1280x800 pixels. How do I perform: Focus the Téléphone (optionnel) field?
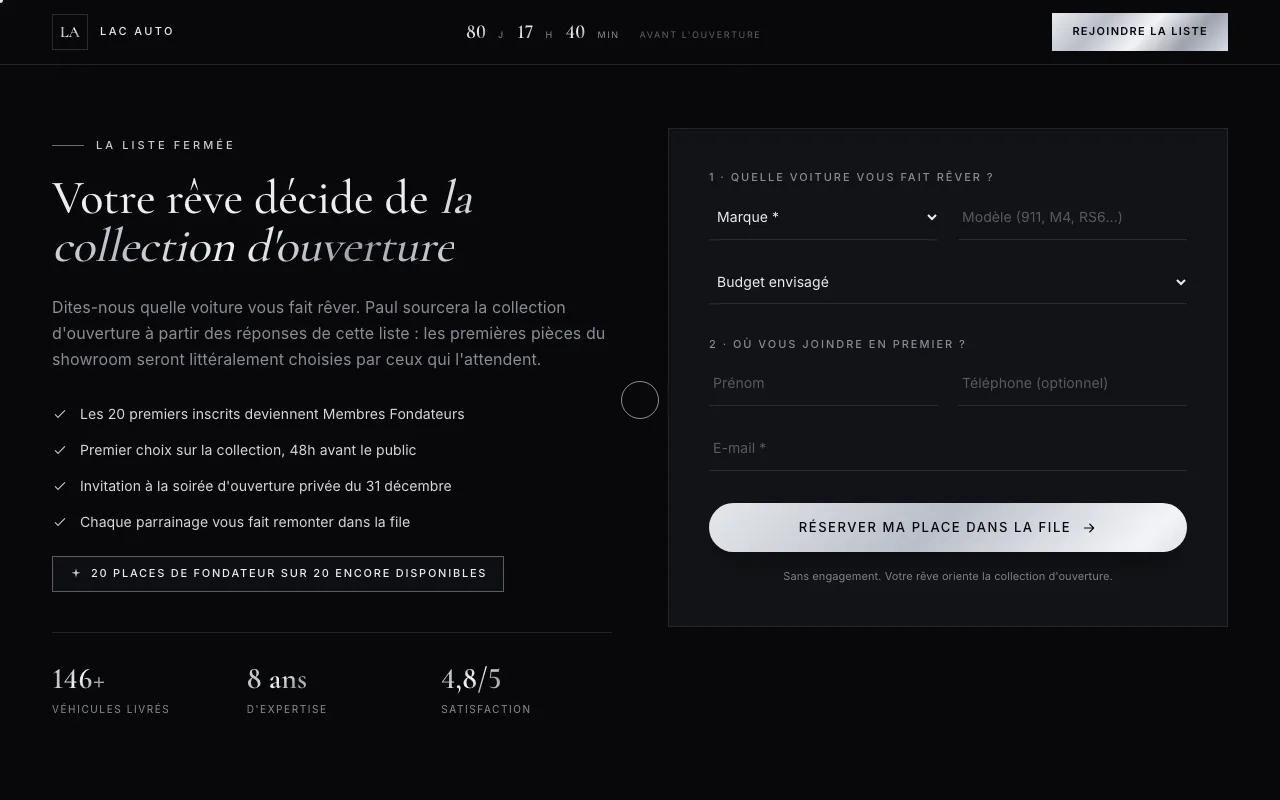pyautogui.click(x=1072, y=383)
